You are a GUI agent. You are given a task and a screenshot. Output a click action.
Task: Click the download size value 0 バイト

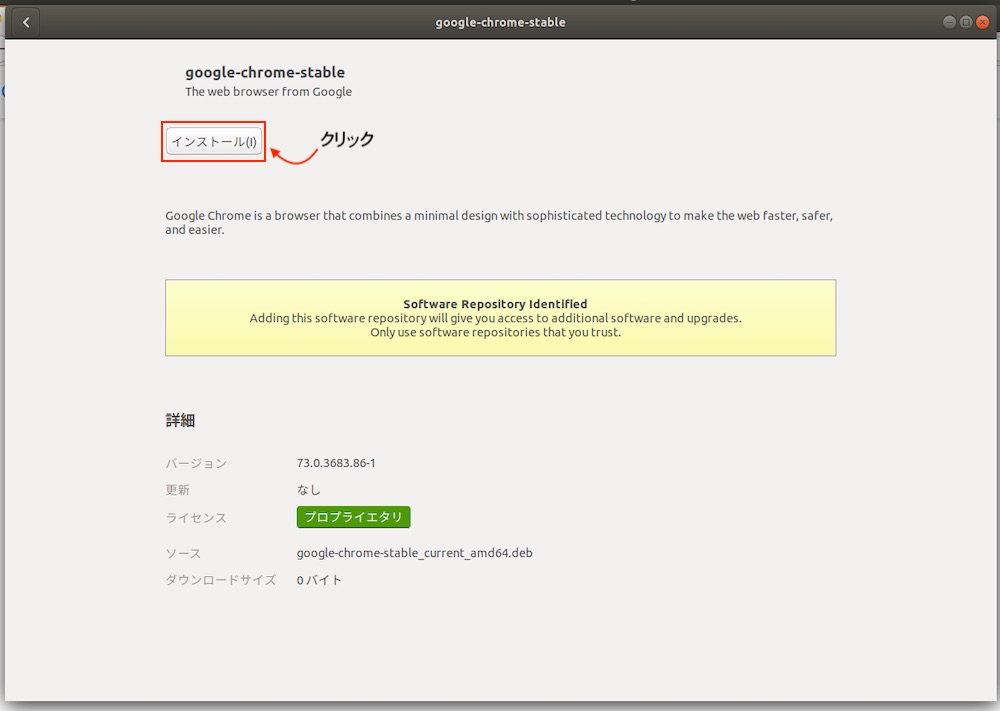point(319,580)
